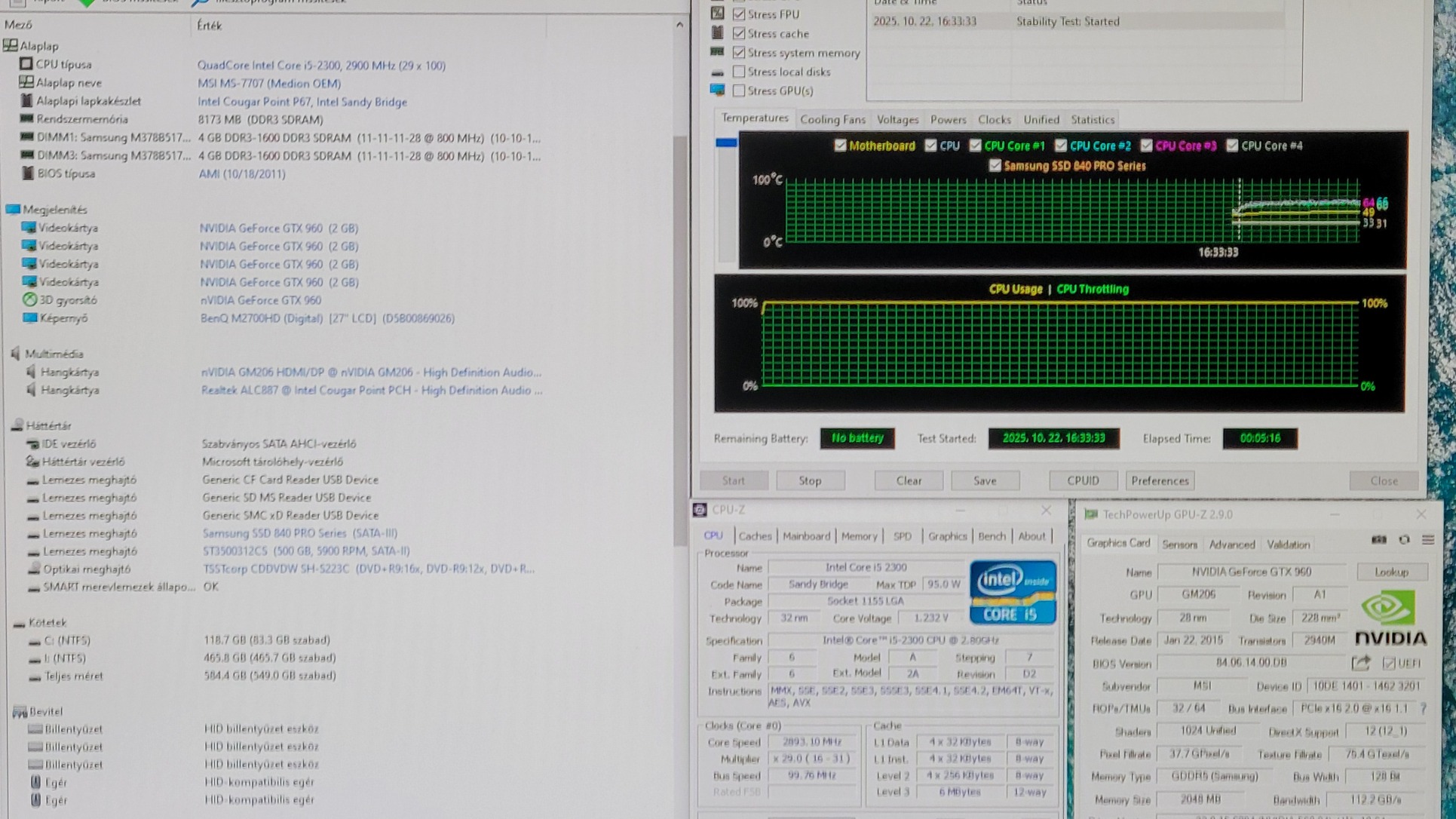Click the GPU-Z refresh icon
Image resolution: width=1456 pixels, height=819 pixels.
pyautogui.click(x=1404, y=540)
